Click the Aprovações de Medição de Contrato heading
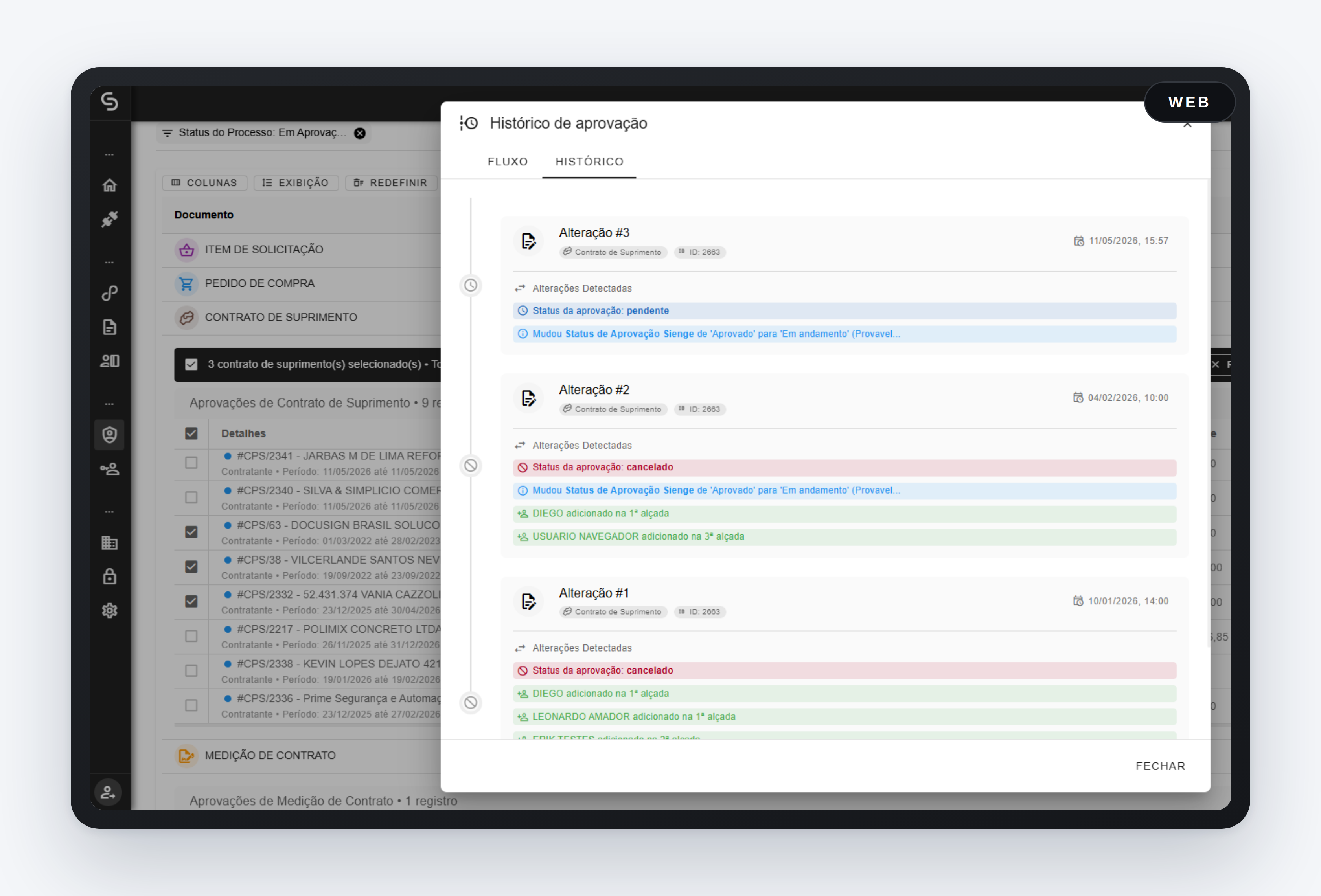Image resolution: width=1321 pixels, height=896 pixels. [324, 801]
